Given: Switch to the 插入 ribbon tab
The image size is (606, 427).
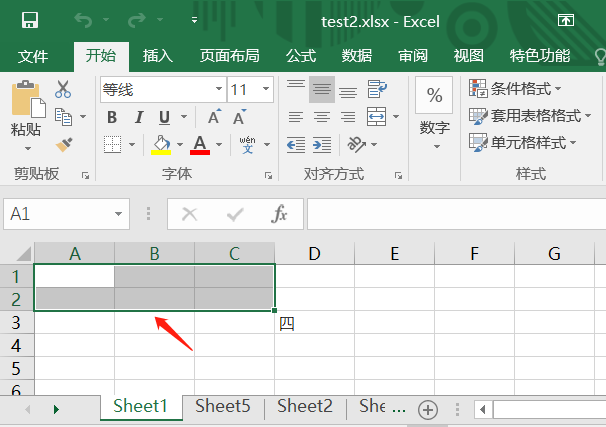Looking at the screenshot, I should pos(157,55).
